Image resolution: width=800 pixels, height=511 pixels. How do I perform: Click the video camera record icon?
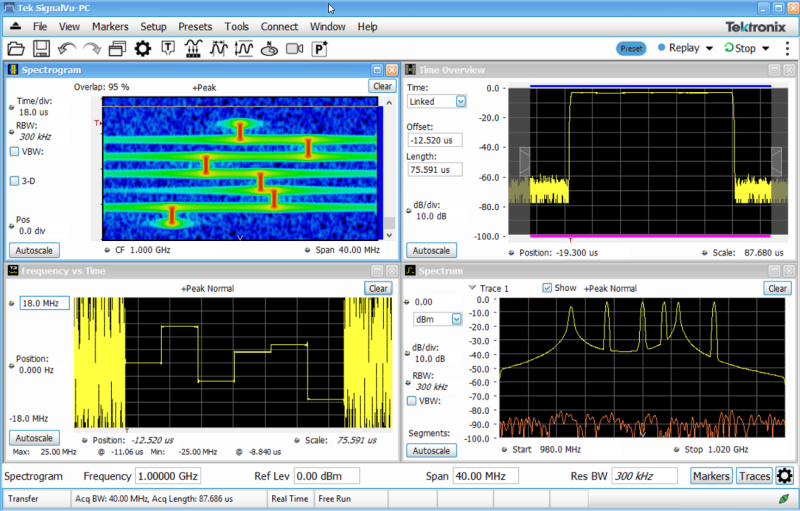294,48
